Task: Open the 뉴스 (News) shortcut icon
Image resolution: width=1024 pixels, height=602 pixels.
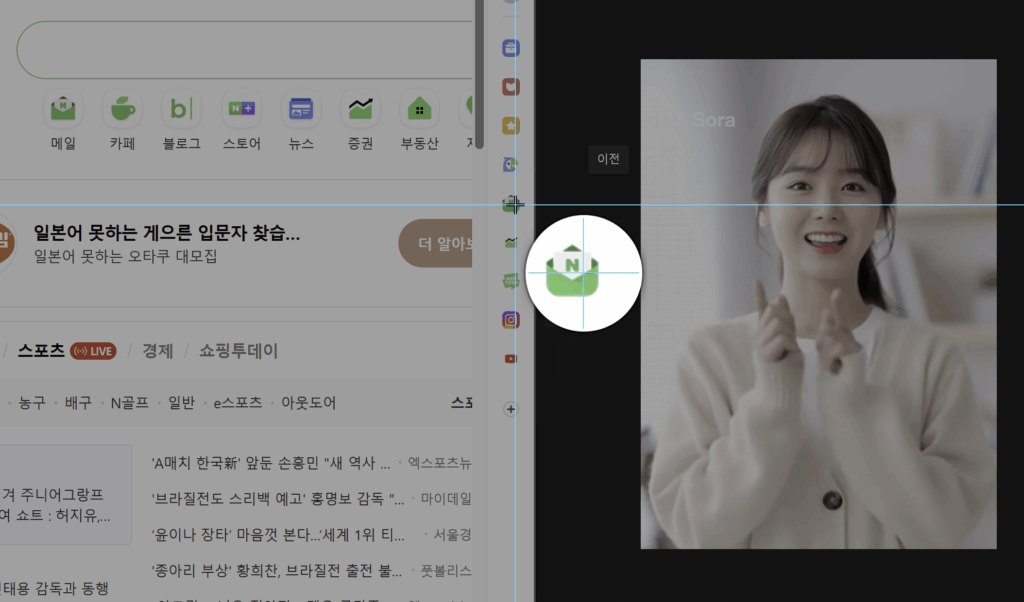Action: tap(300, 108)
